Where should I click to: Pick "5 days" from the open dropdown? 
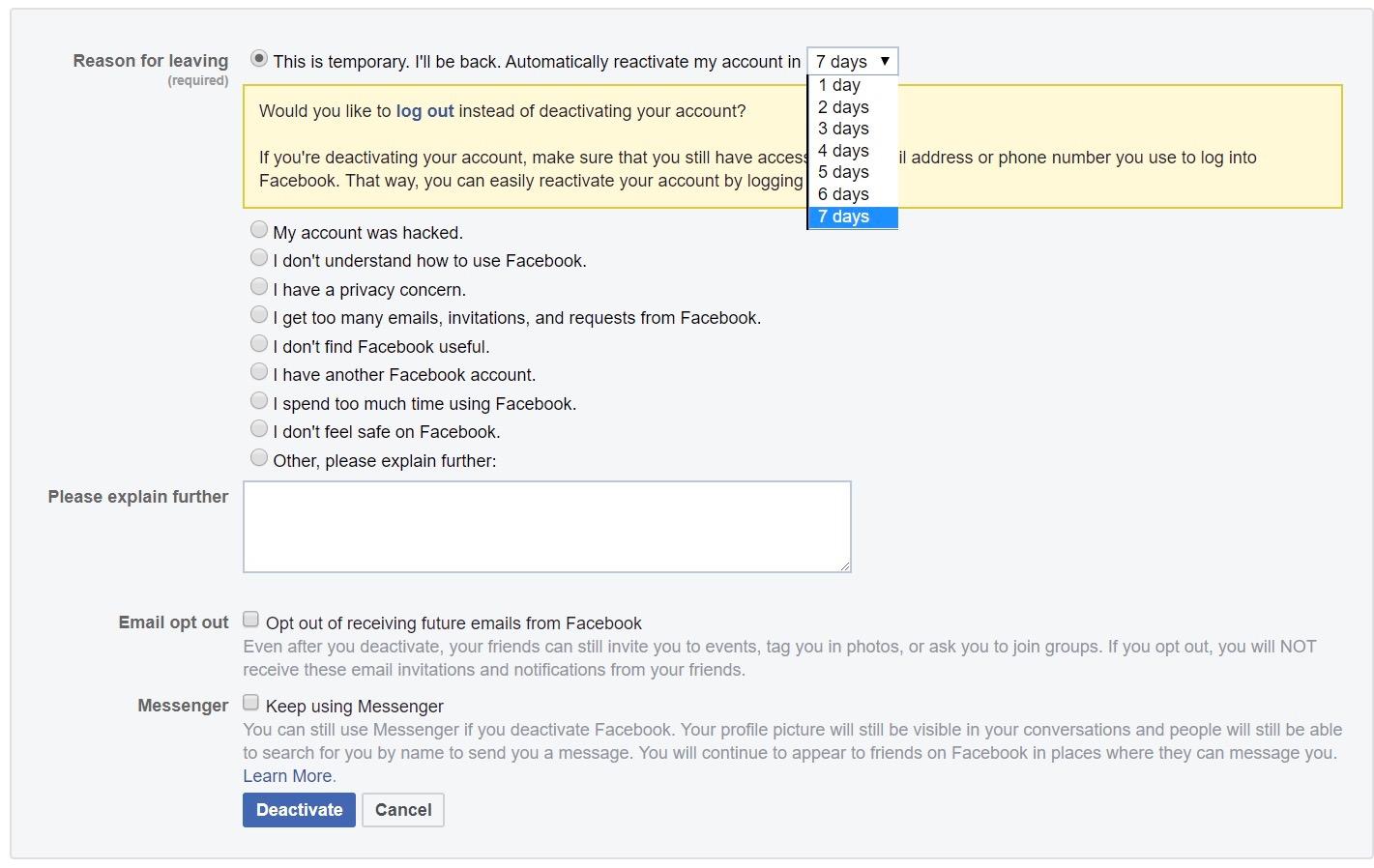tap(843, 172)
